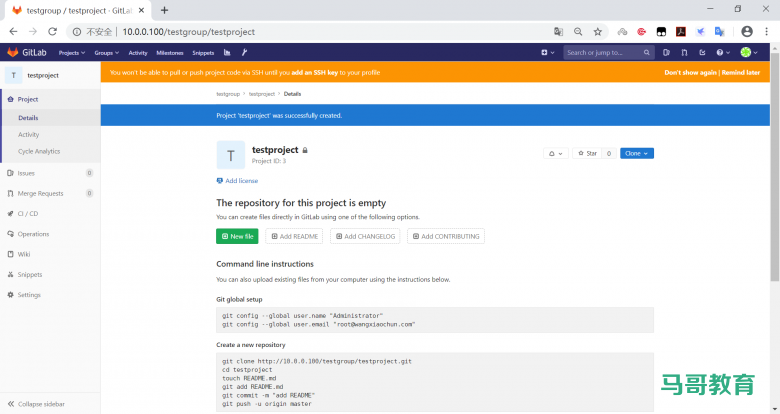The width and height of the screenshot is (780, 414).
Task: Click the zoom magnifier icon in address bar
Action: (578, 31)
